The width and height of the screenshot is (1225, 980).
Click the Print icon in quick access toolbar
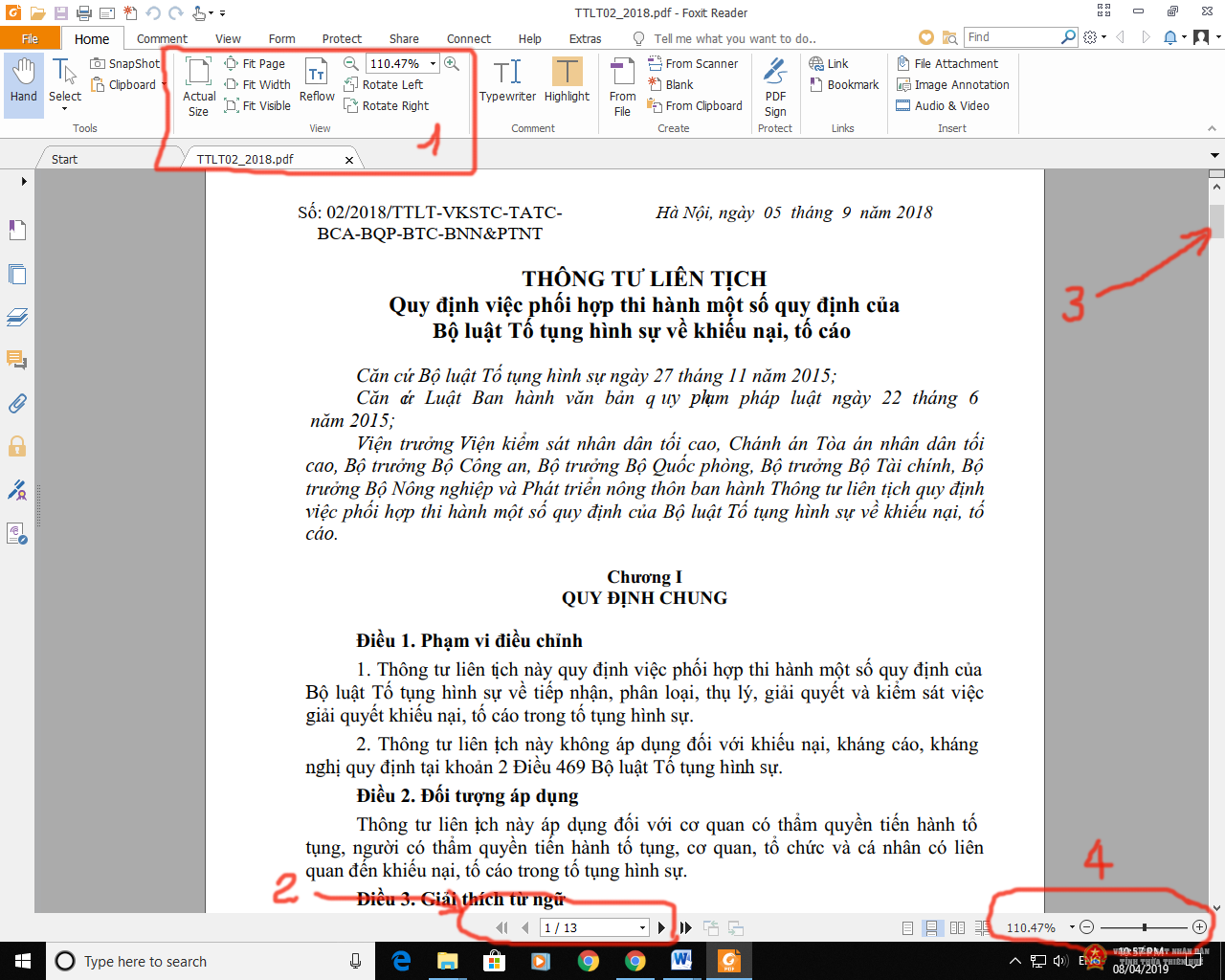click(x=83, y=12)
